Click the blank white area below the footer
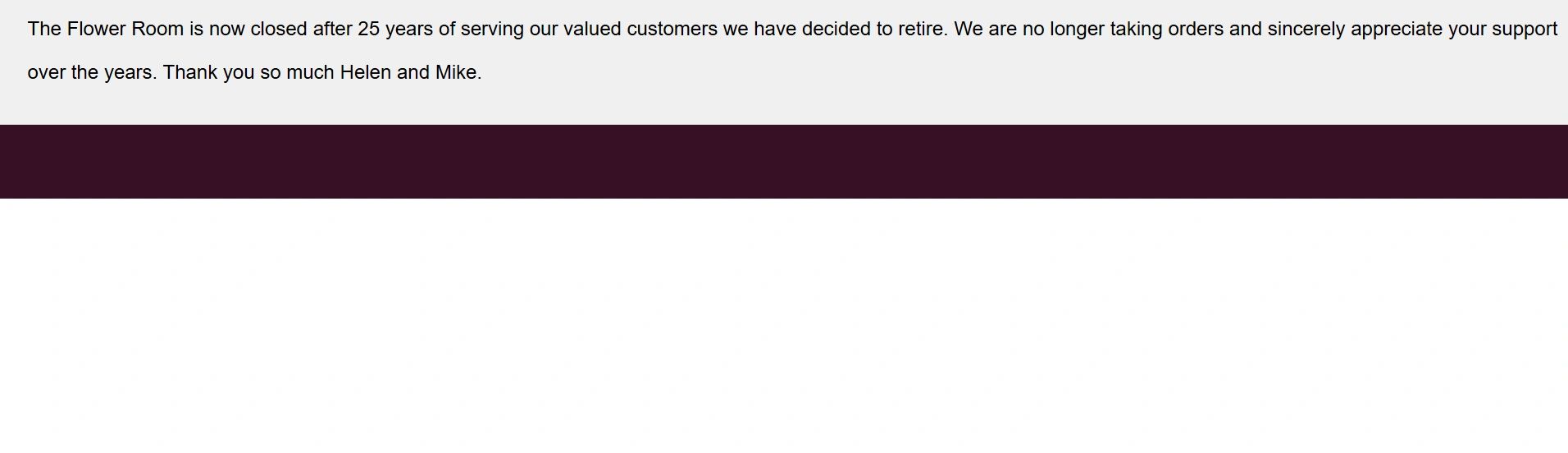Image resolution: width=1568 pixels, height=453 pixels. [784, 328]
